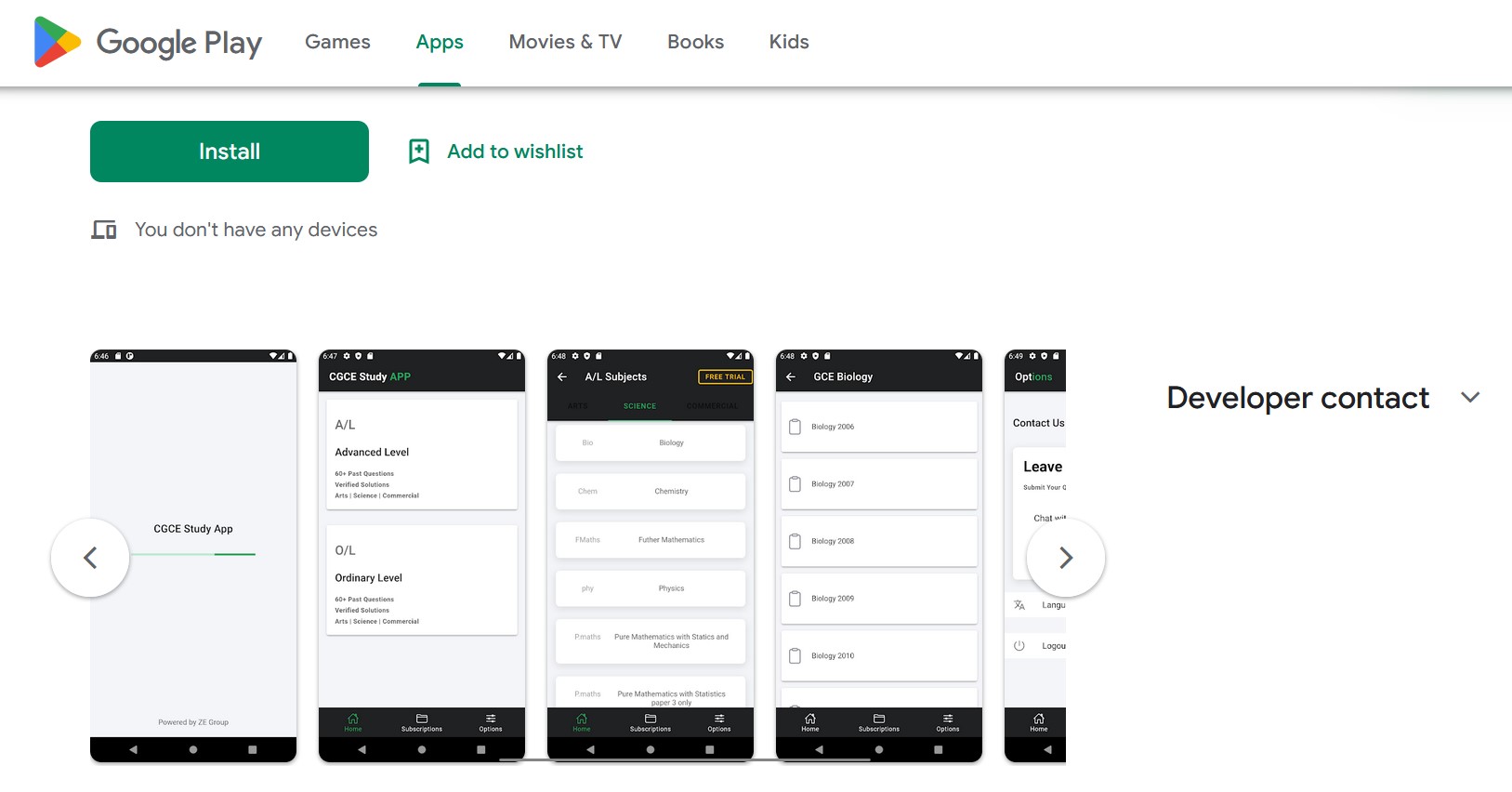Show next screenshots with right arrow
The width and height of the screenshot is (1512, 792).
coord(1066,558)
